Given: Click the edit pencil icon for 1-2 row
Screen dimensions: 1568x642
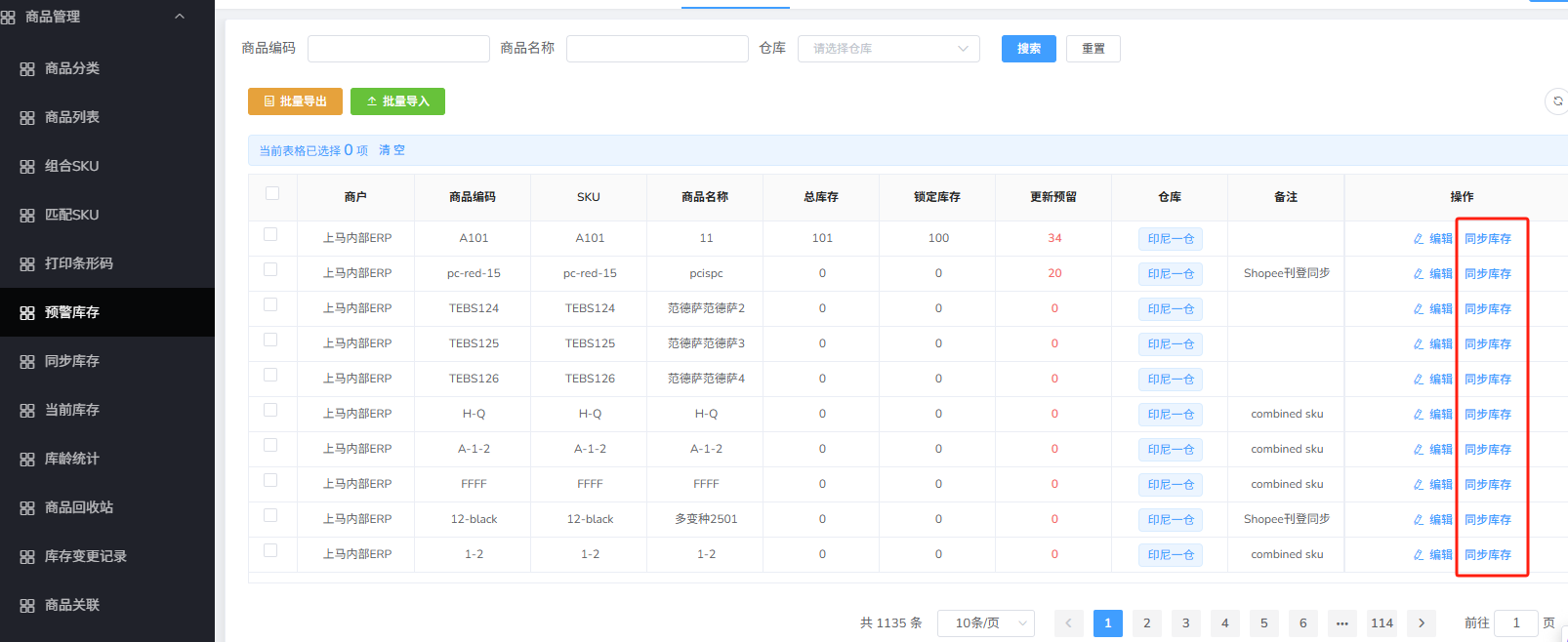Looking at the screenshot, I should (x=1419, y=555).
